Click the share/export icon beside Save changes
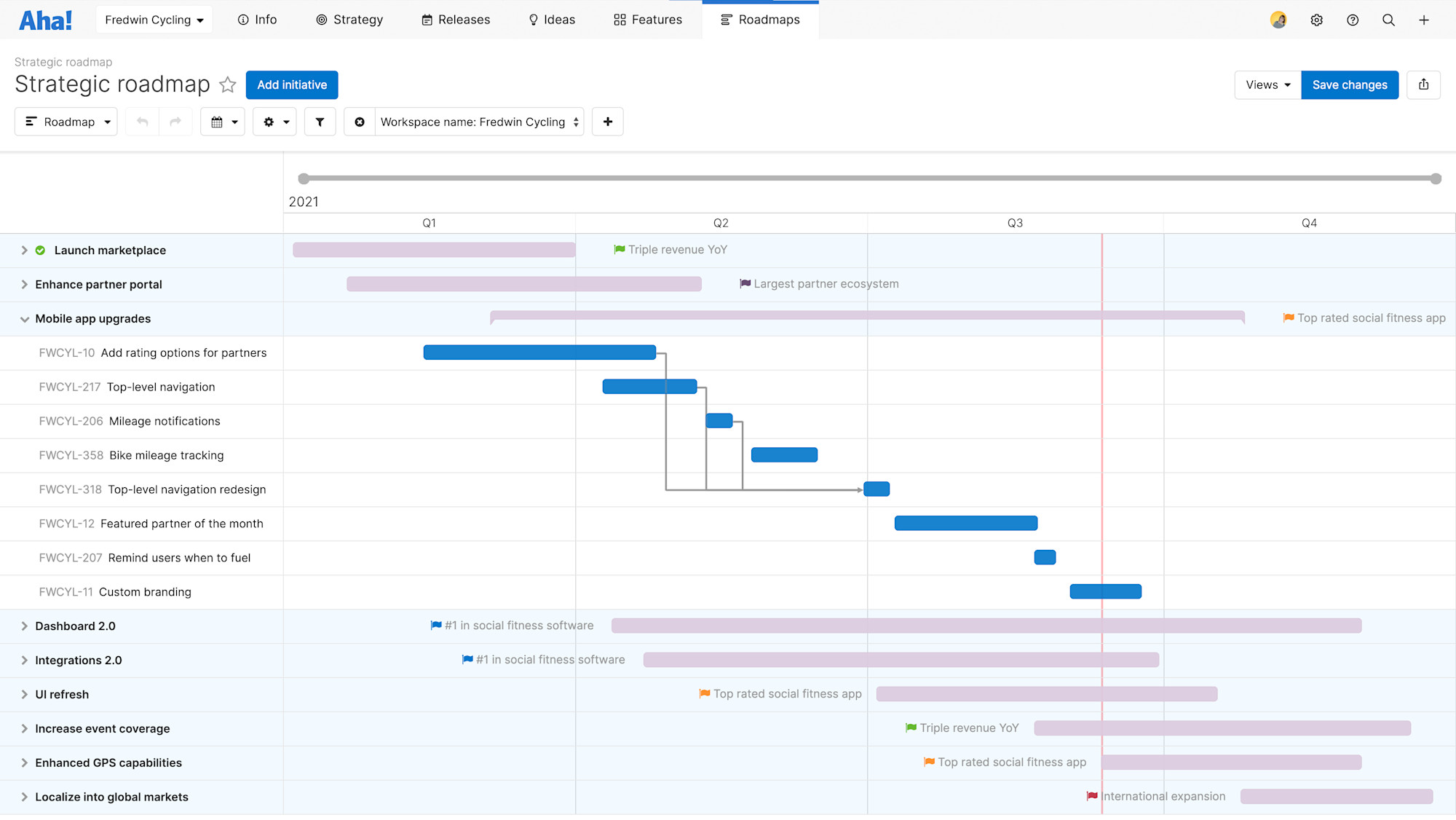Viewport: 1456px width, 820px height. [x=1423, y=85]
